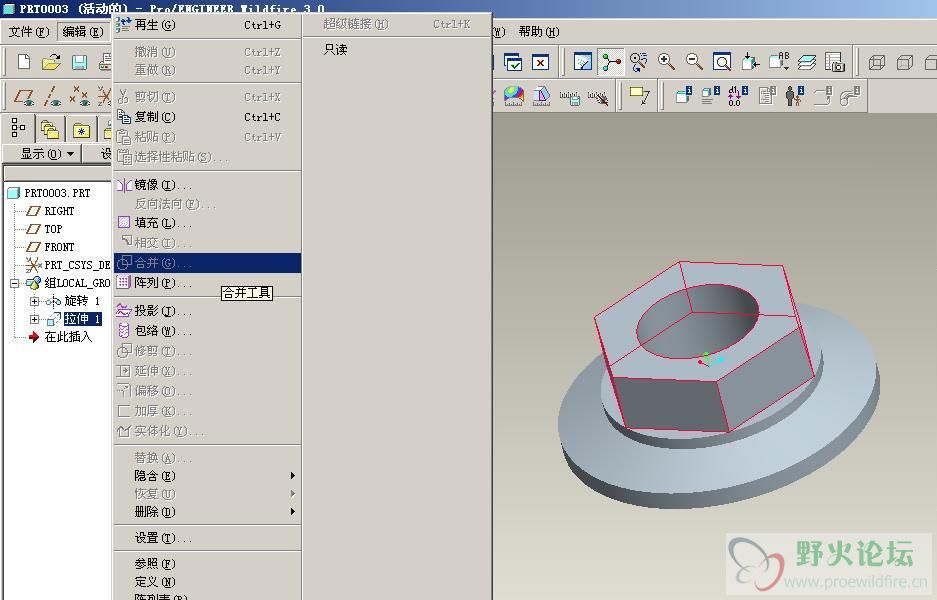Open the 删除(D) submenu
Image resolution: width=937 pixels, height=600 pixels.
[x=207, y=512]
